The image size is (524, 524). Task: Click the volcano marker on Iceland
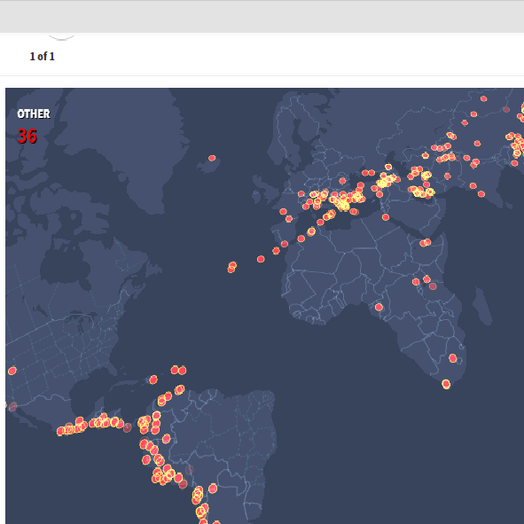(212, 158)
